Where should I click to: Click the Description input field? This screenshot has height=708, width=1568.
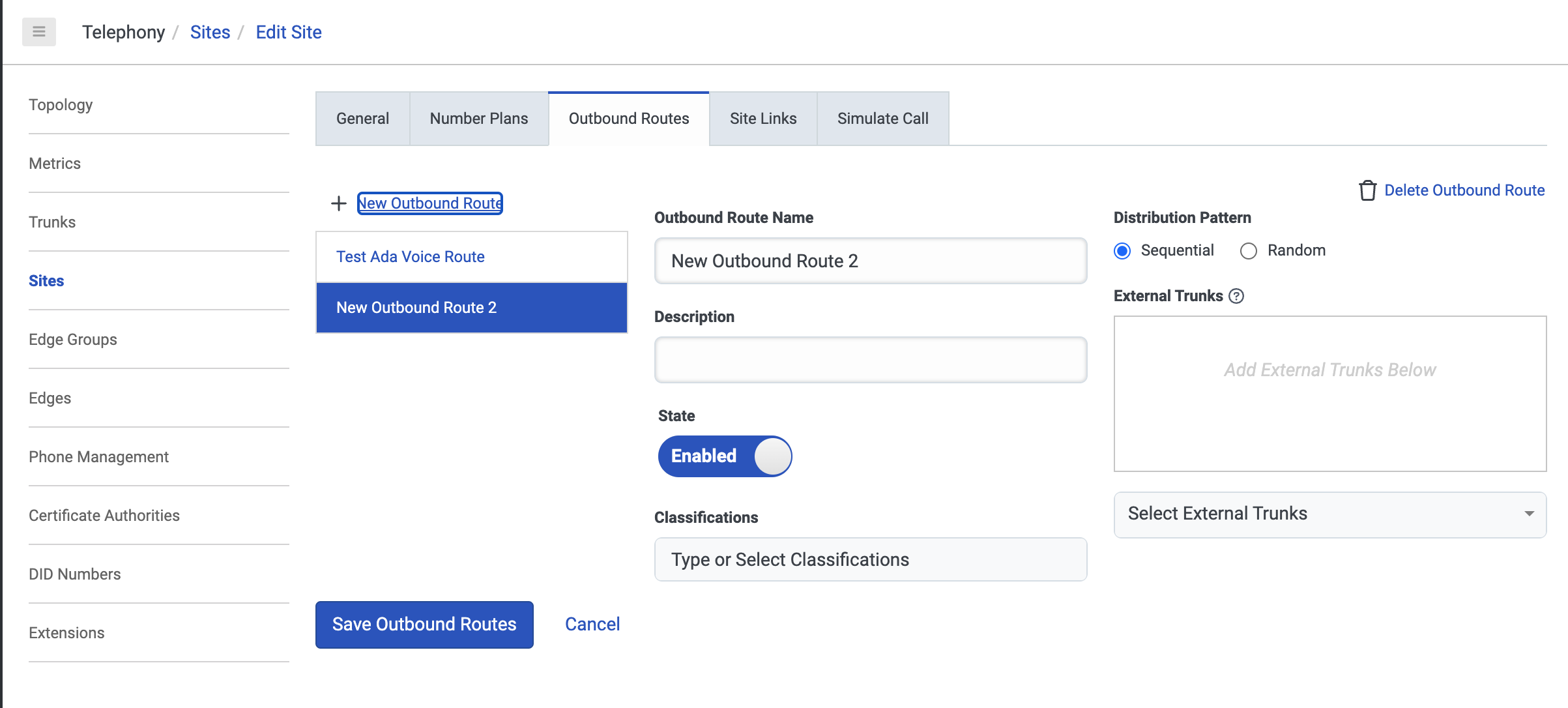(870, 360)
